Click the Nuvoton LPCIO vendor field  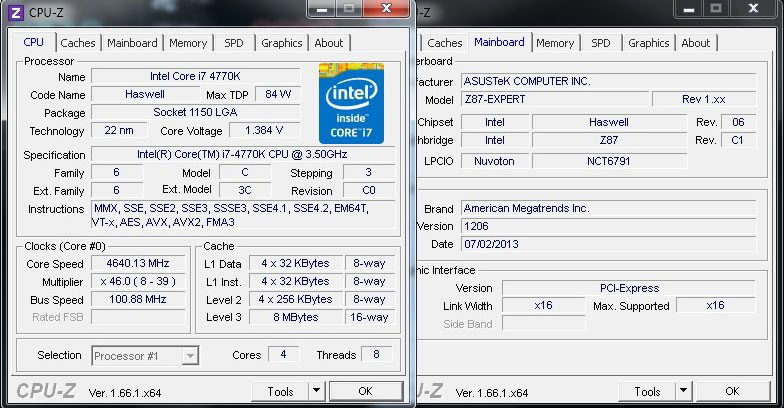click(x=494, y=161)
